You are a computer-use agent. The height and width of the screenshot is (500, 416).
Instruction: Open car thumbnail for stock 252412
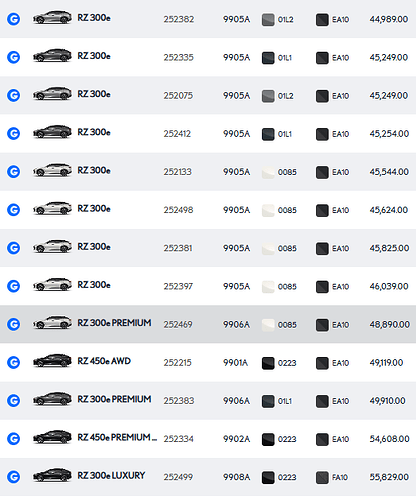[x=52, y=132]
